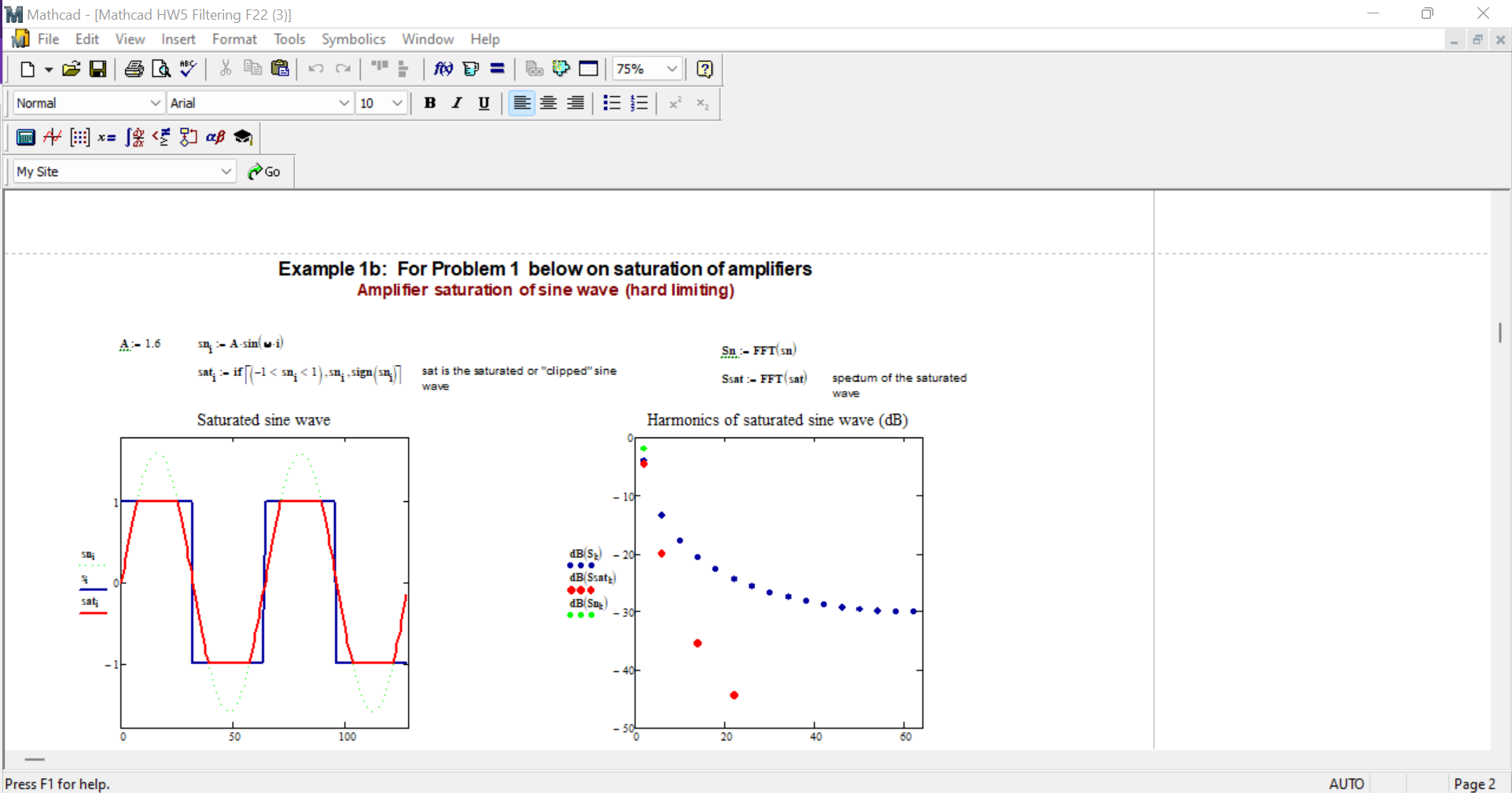Image resolution: width=1512 pixels, height=793 pixels.
Task: Run the spell checker
Action: (x=187, y=69)
